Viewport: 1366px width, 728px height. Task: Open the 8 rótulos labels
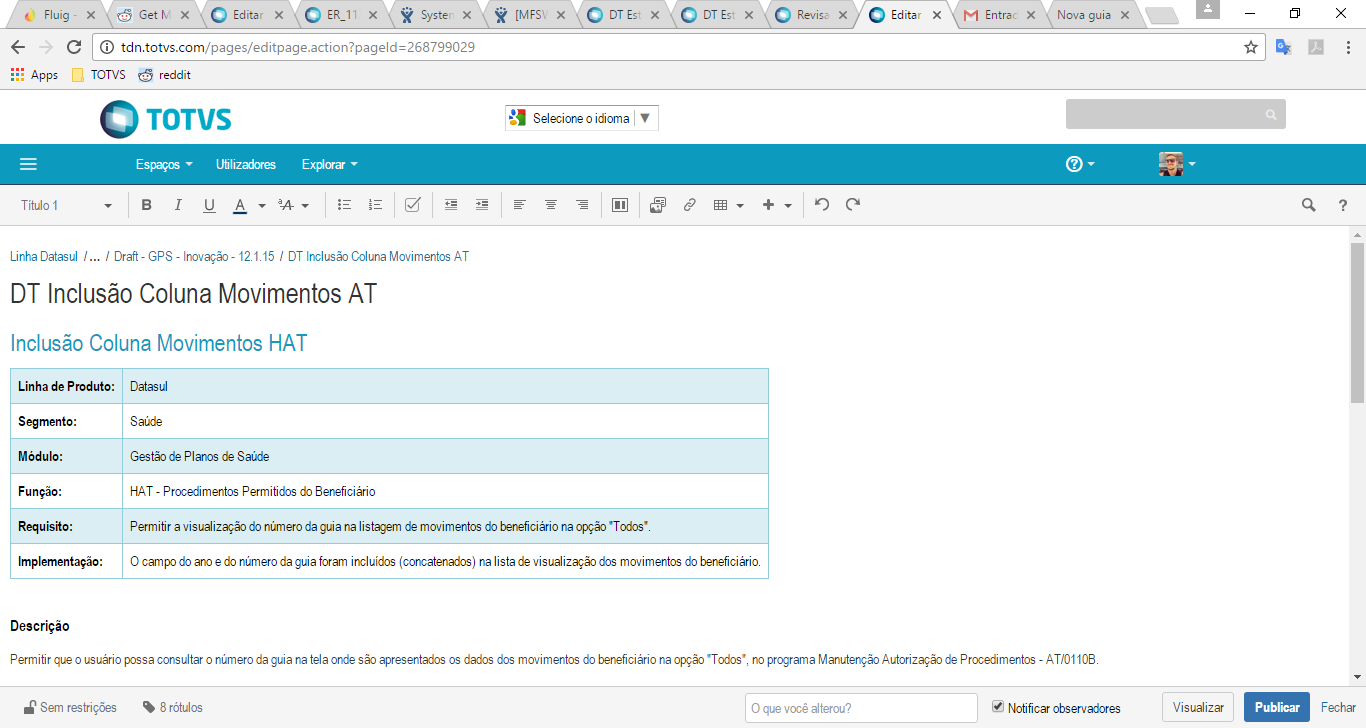point(173,708)
